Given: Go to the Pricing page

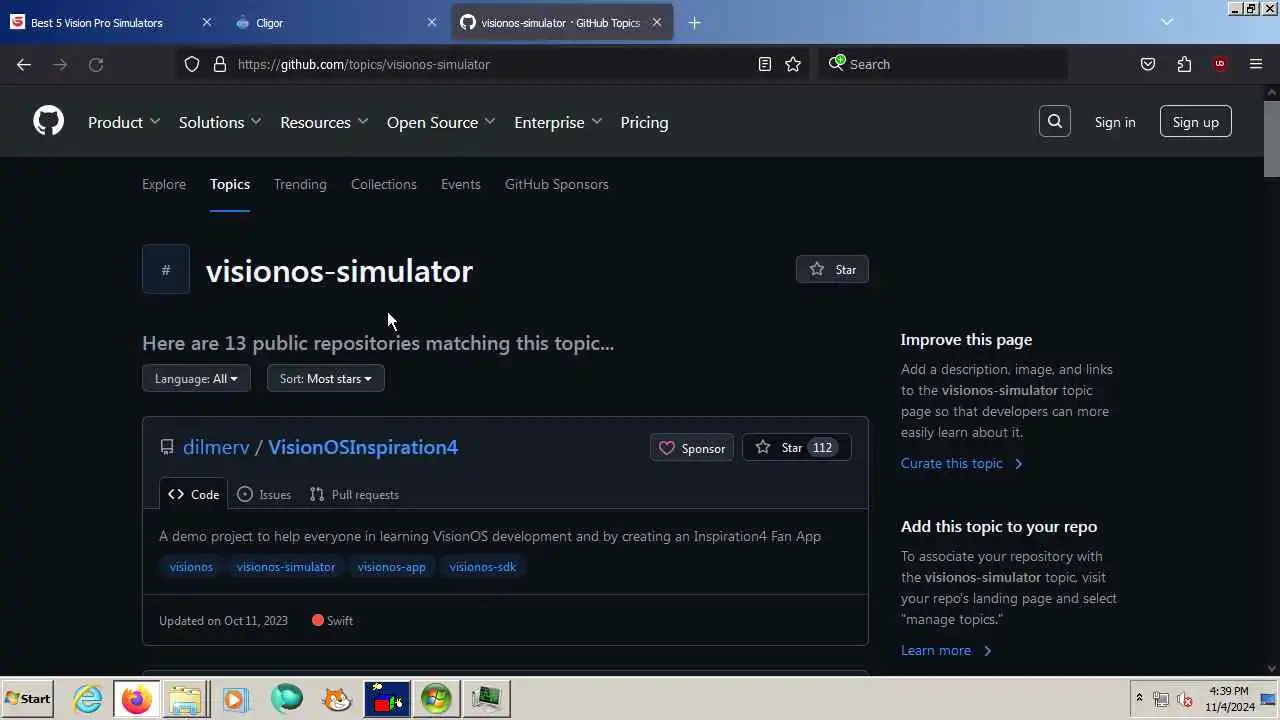Looking at the screenshot, I should point(644,122).
